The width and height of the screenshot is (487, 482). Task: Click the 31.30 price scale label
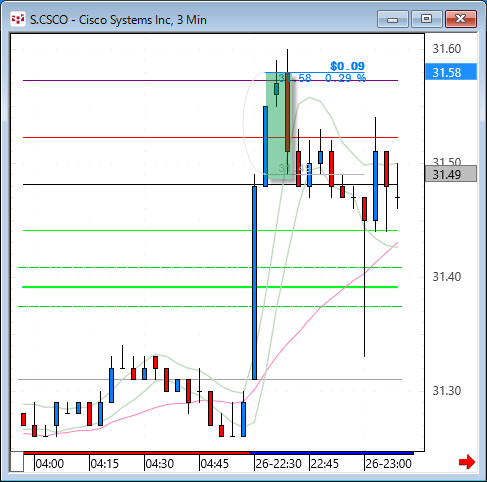click(447, 391)
